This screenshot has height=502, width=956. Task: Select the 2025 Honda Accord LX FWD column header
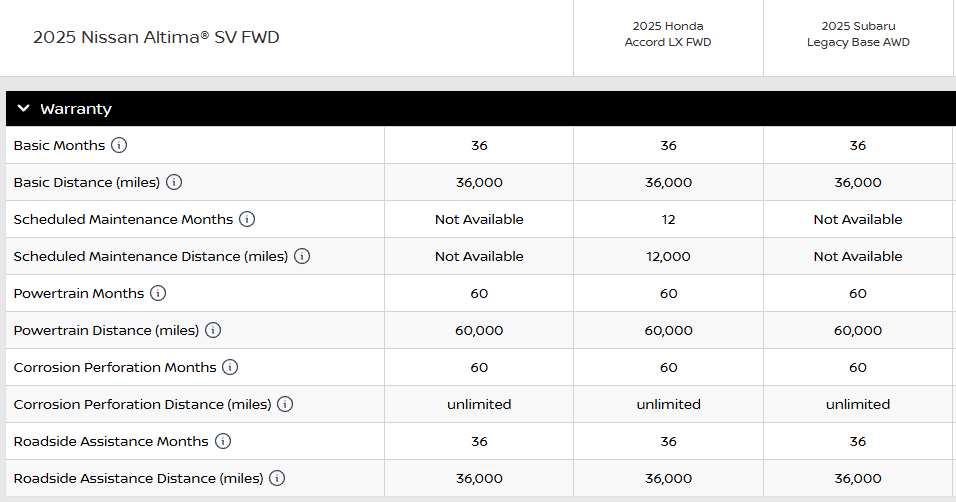(668, 34)
